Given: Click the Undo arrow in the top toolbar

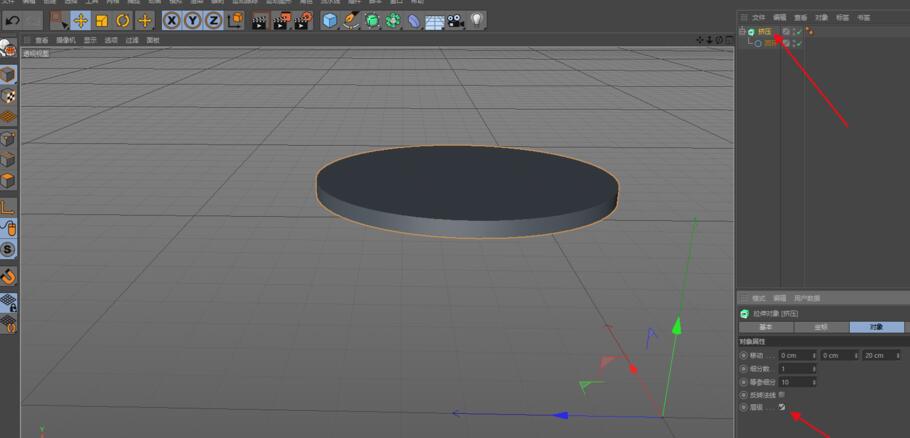Looking at the screenshot, I should 12,20.
